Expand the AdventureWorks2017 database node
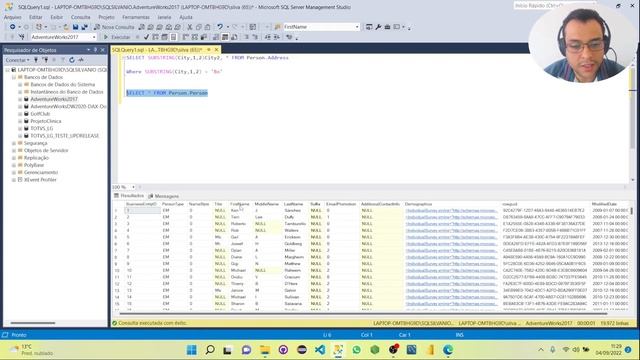 pos(20,99)
